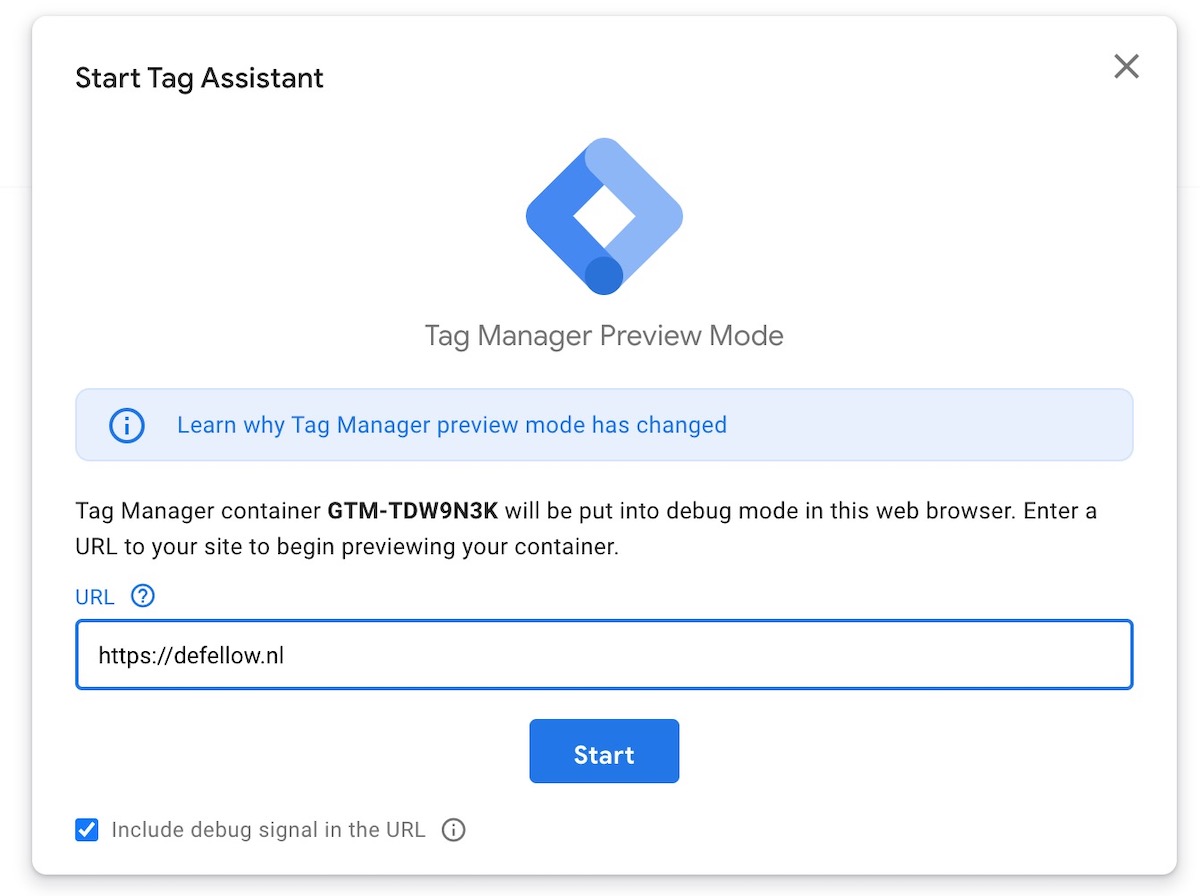Click the Start button
This screenshot has width=1200, height=896.
pyautogui.click(x=604, y=751)
